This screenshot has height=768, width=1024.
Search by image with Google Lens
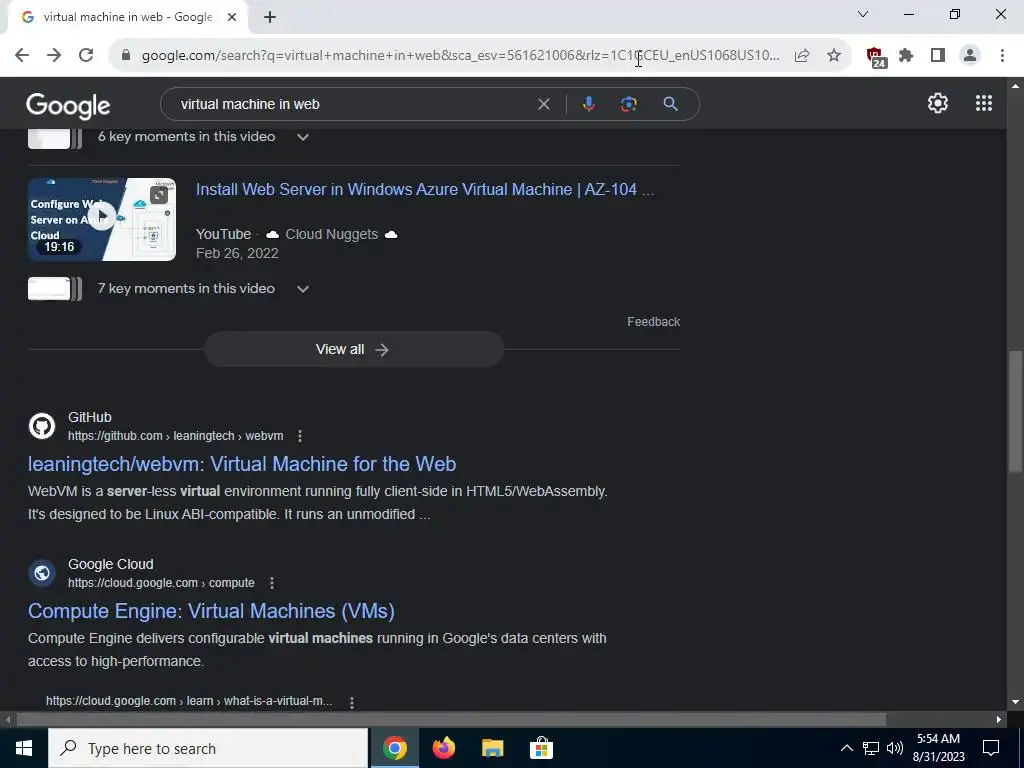[628, 104]
